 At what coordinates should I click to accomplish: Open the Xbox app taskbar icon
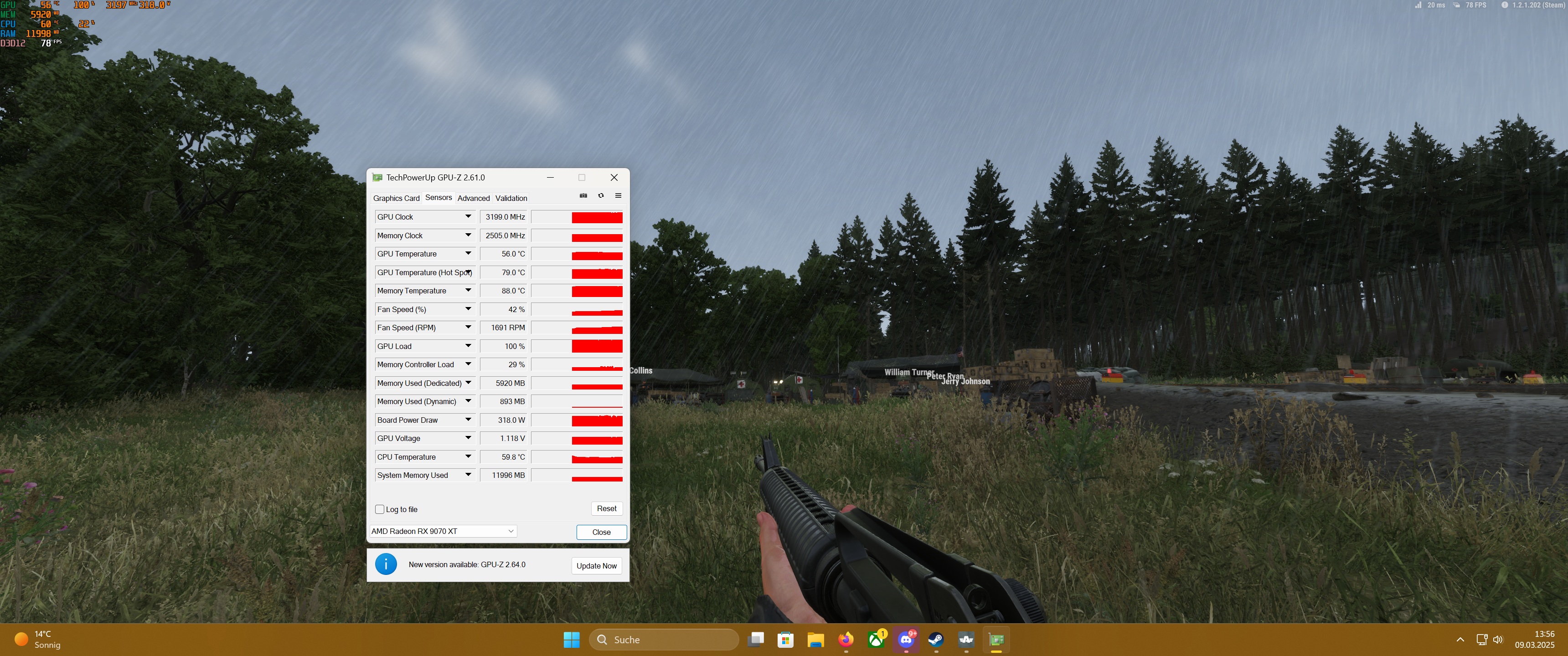click(876, 640)
